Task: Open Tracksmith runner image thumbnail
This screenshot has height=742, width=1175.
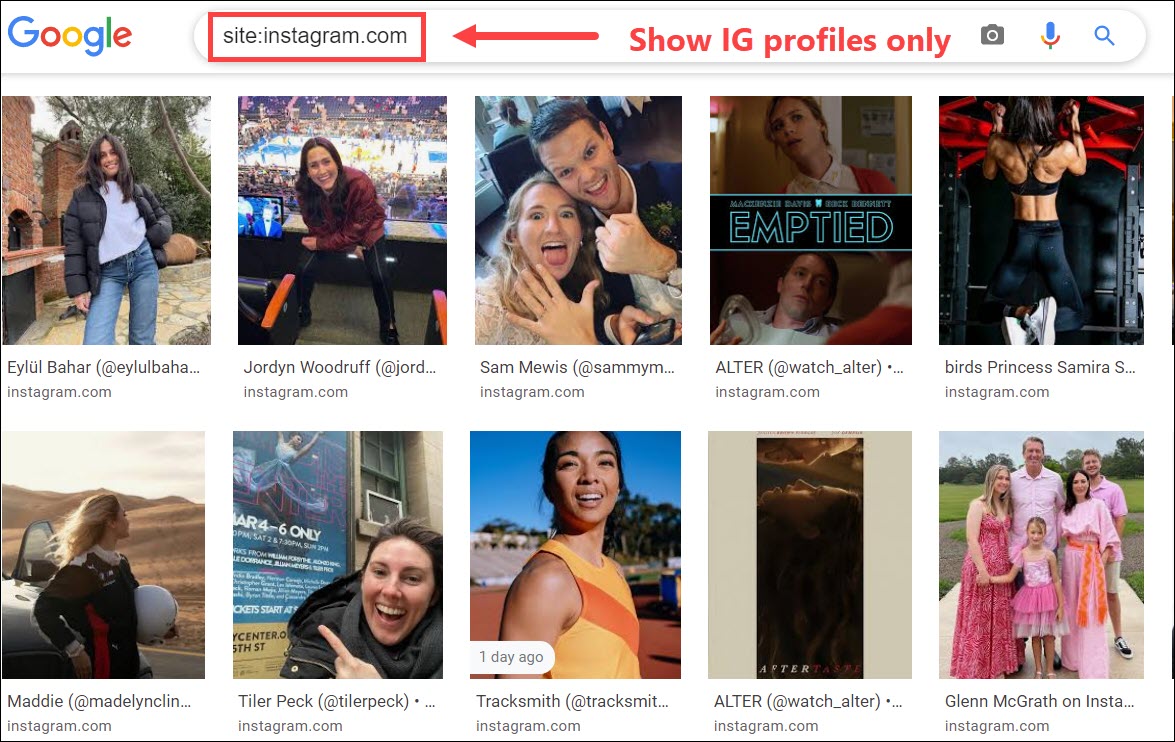Action: tap(576, 555)
